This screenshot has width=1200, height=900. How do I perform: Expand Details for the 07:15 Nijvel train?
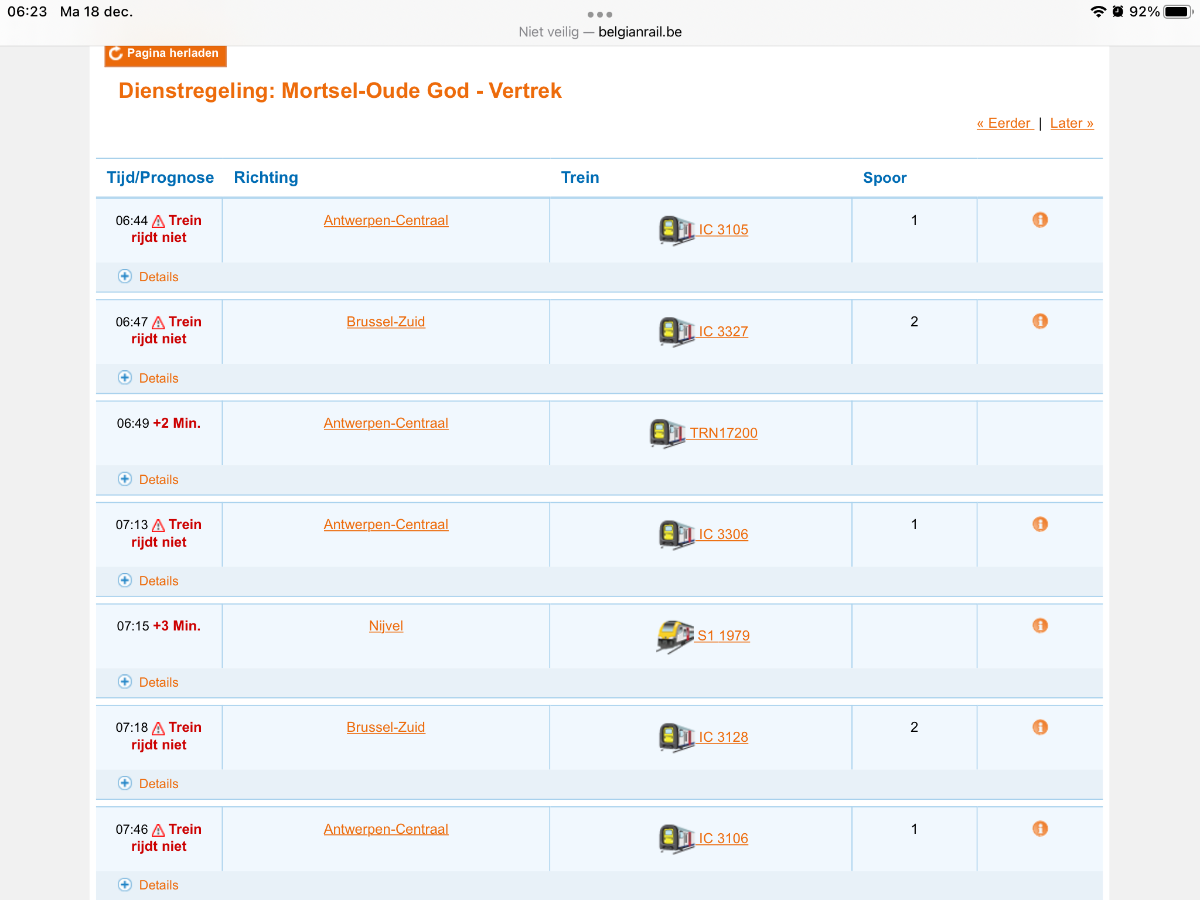pos(148,682)
